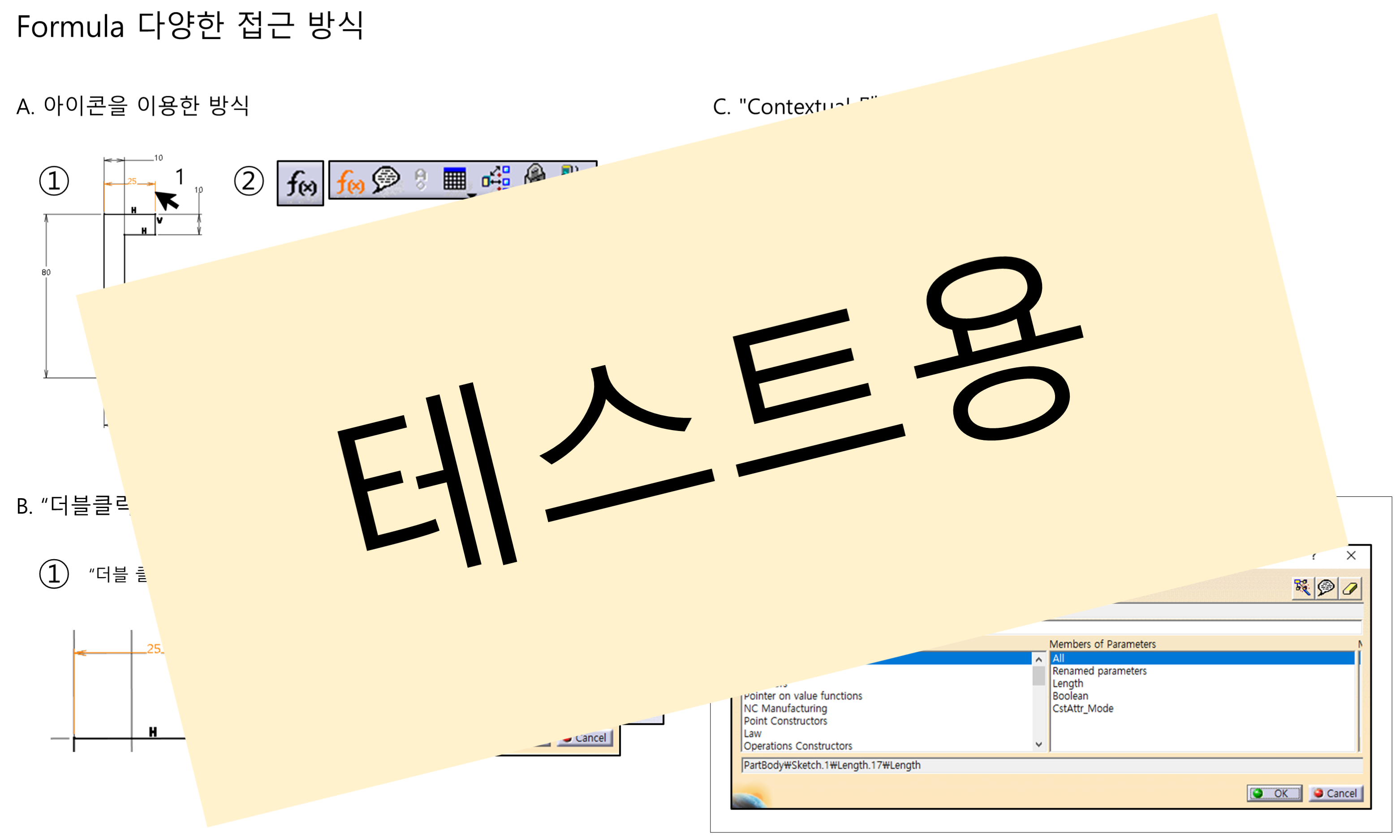
Task: Click the orange f(x) Formula toolbar icon
Action: coord(351,182)
